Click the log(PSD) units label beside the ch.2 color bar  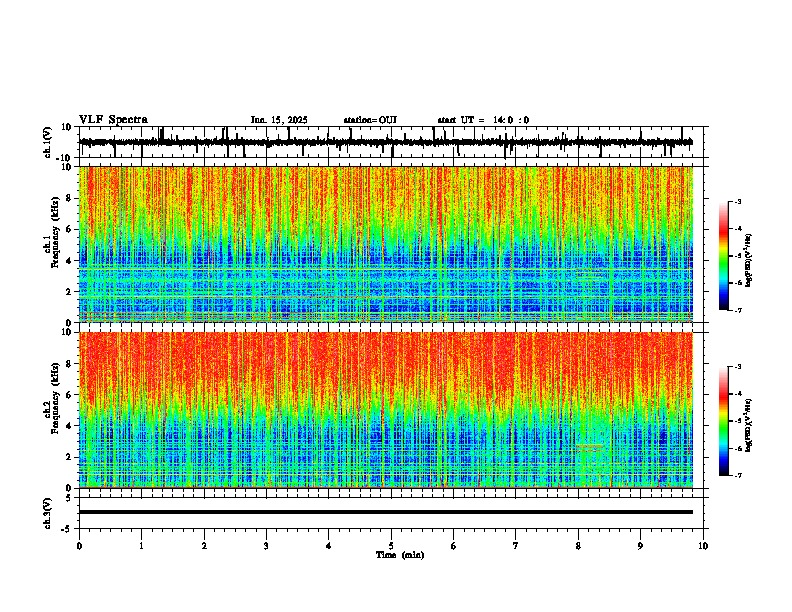pos(749,426)
